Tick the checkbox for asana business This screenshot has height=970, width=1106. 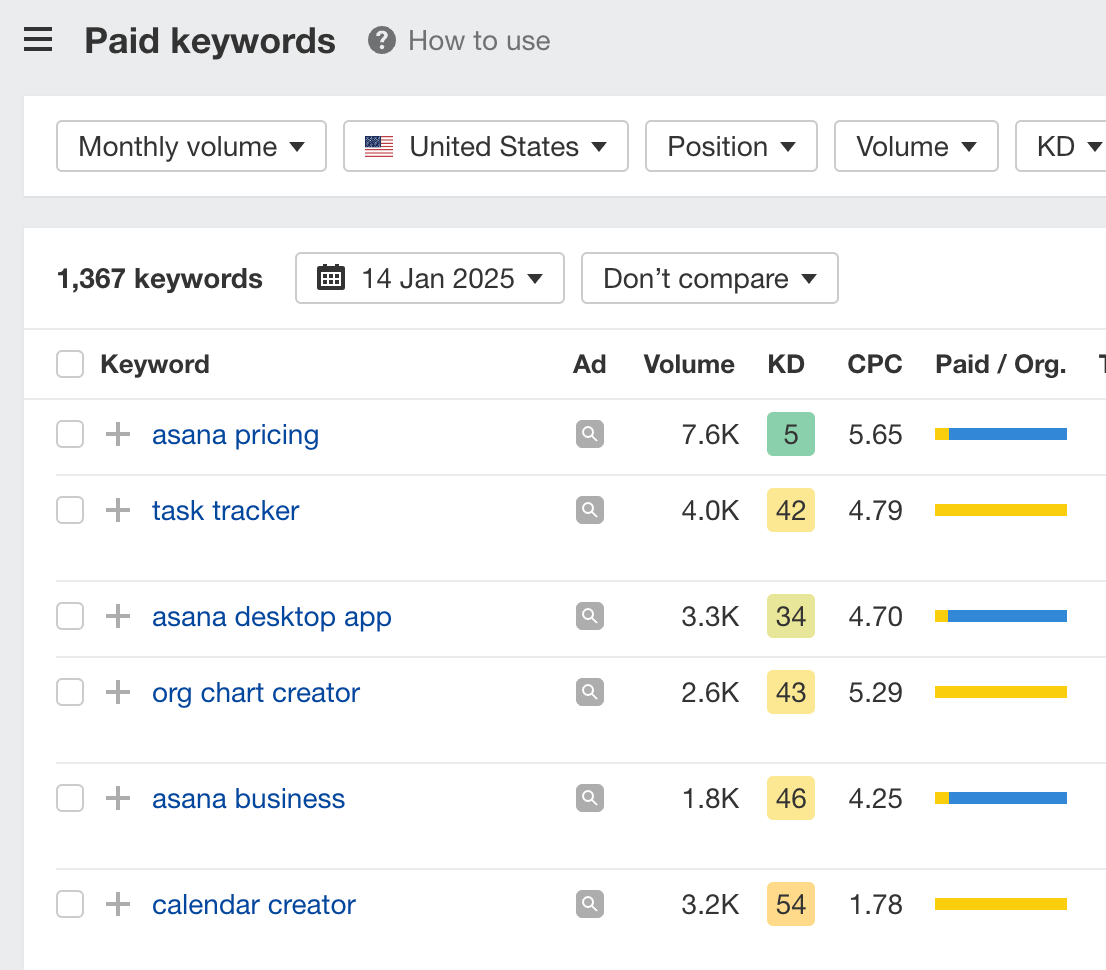(x=69, y=798)
